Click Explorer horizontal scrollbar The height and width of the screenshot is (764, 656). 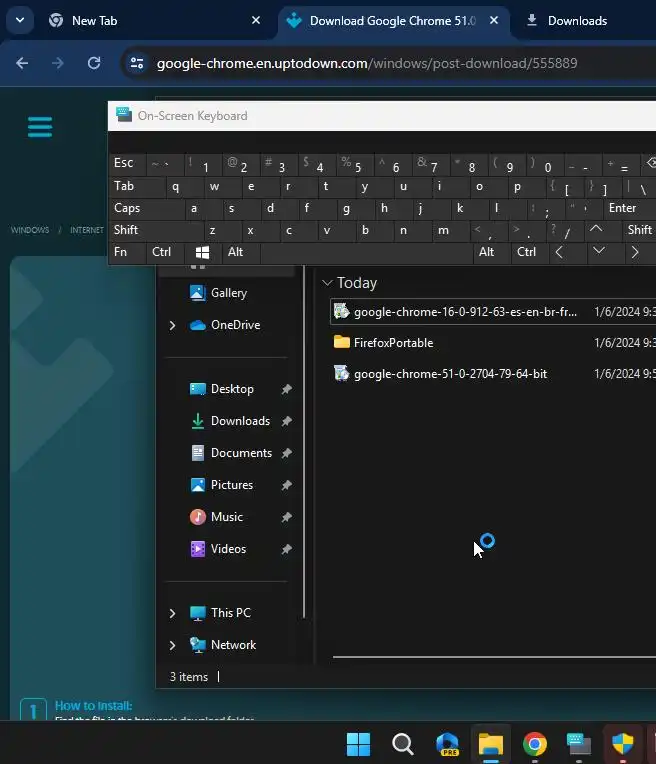tap(494, 657)
